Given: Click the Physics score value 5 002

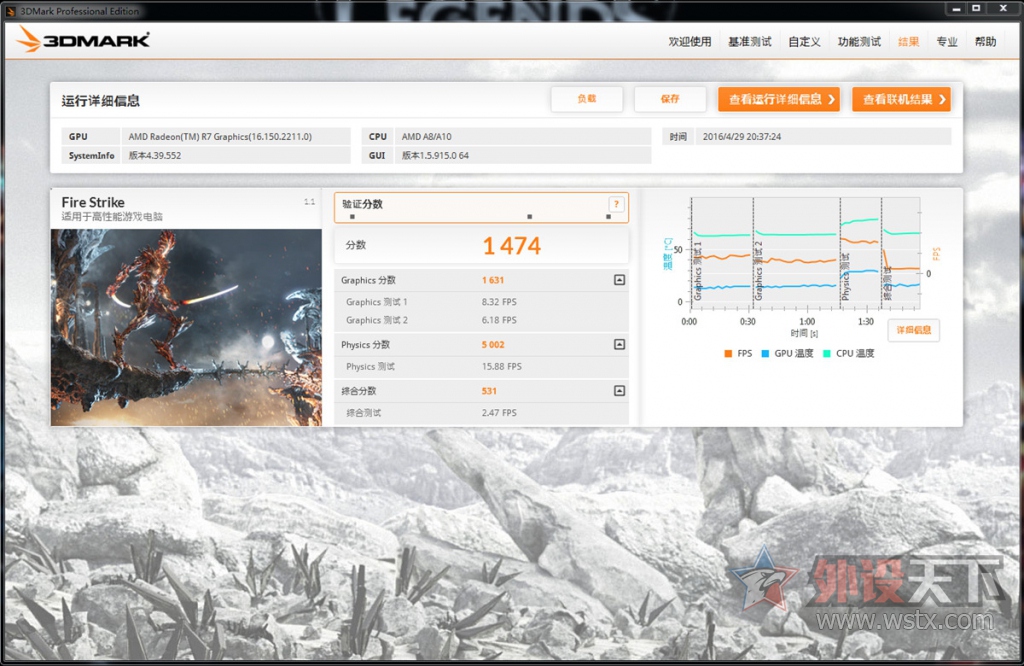Looking at the screenshot, I should (x=493, y=345).
